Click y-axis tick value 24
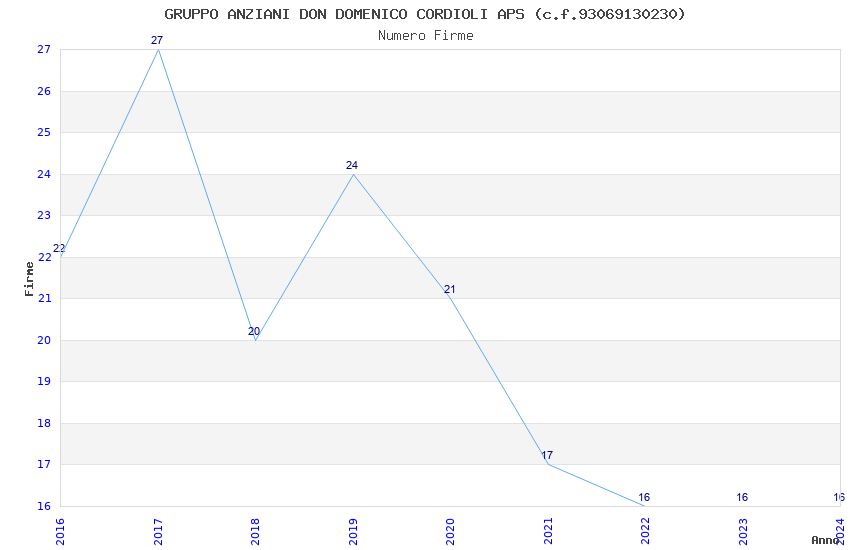850x550 pixels. [x=44, y=174]
